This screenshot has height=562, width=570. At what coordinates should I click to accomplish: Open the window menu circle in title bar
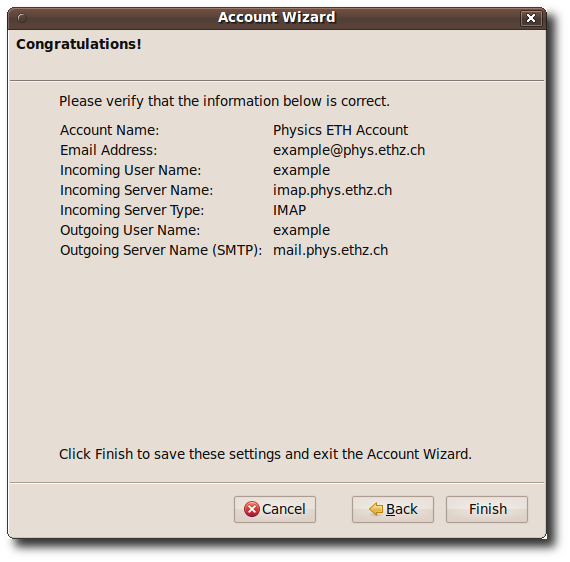(22, 18)
